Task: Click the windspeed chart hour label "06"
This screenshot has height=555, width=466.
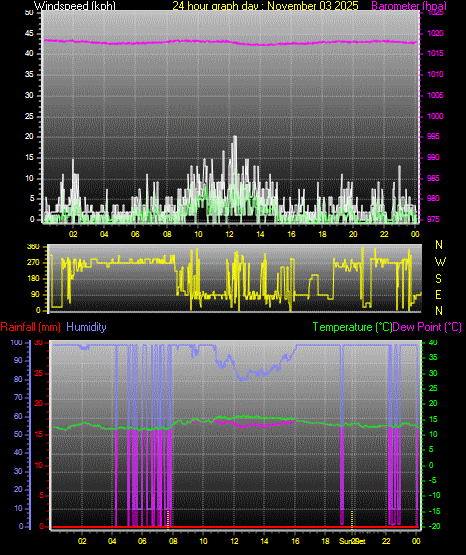Action: (135, 234)
